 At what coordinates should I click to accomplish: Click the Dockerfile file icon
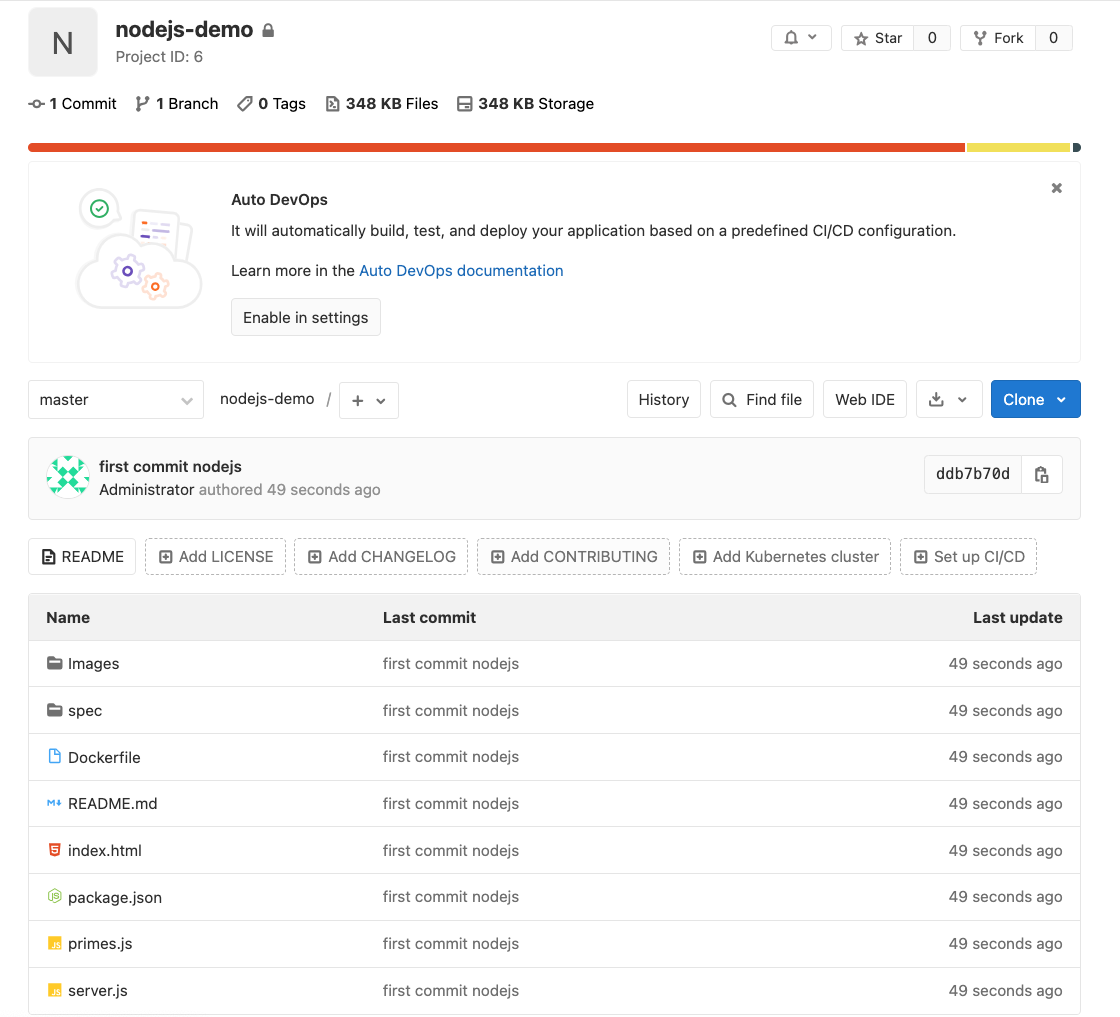tap(54, 756)
